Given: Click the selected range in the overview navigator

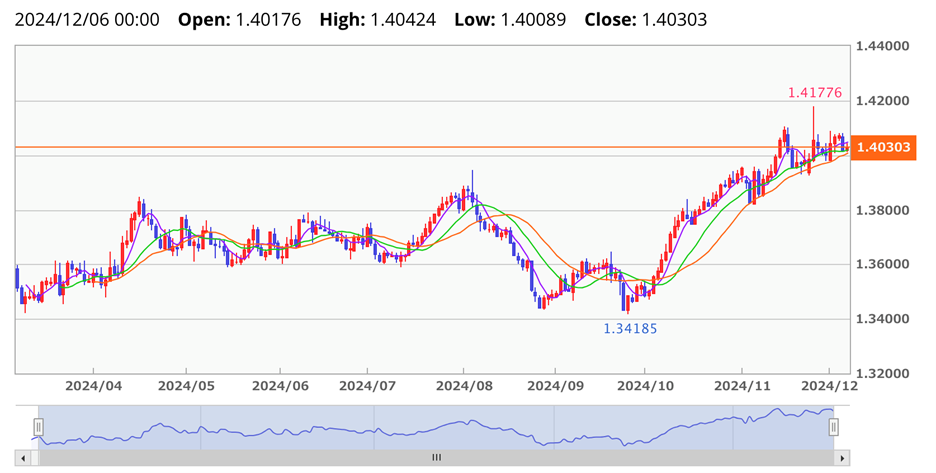Looking at the screenshot, I should [x=436, y=428].
